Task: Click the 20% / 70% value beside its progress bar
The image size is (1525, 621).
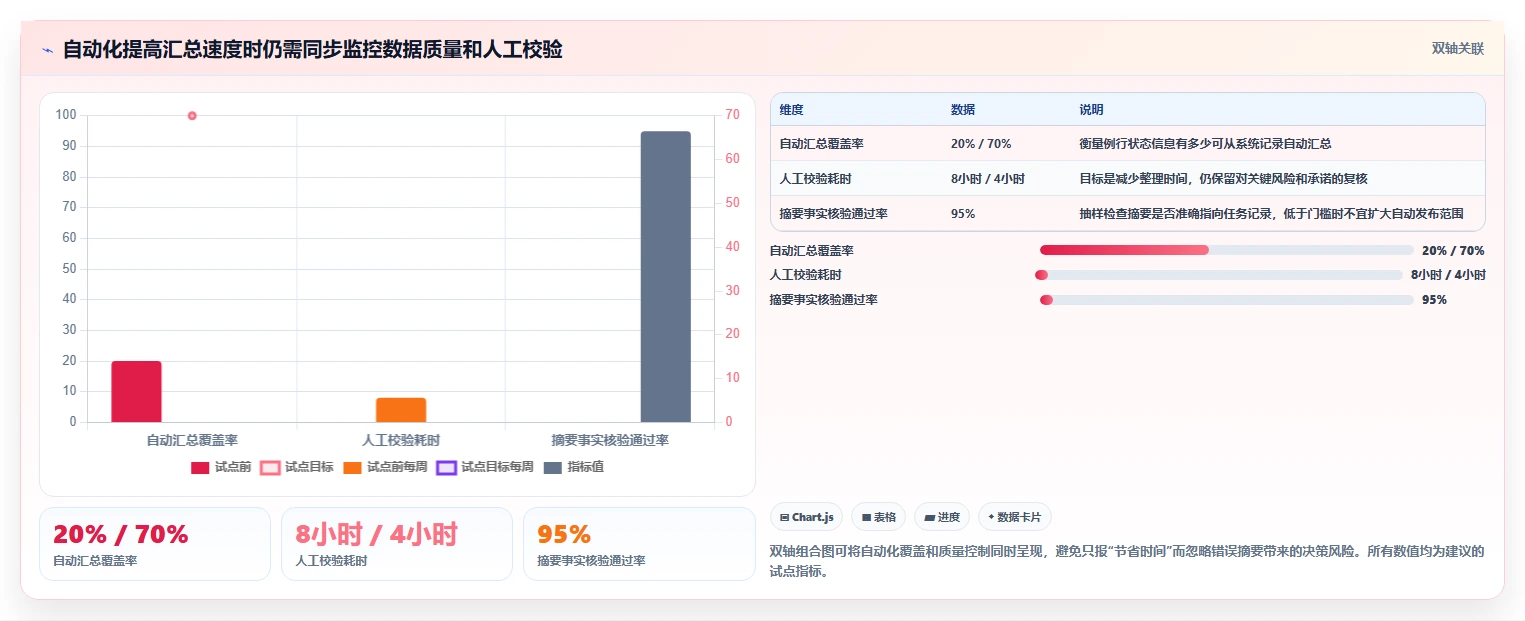Action: [1453, 251]
